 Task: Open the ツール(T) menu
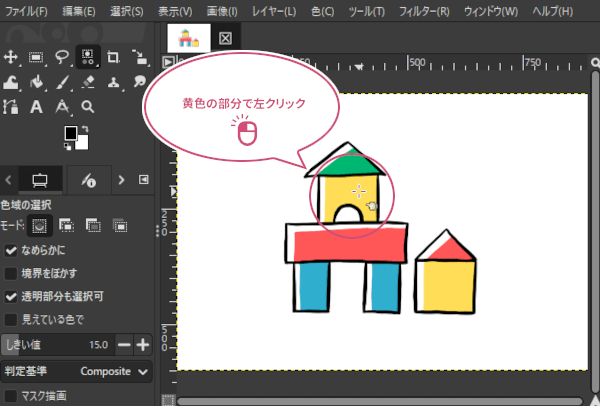(367, 11)
